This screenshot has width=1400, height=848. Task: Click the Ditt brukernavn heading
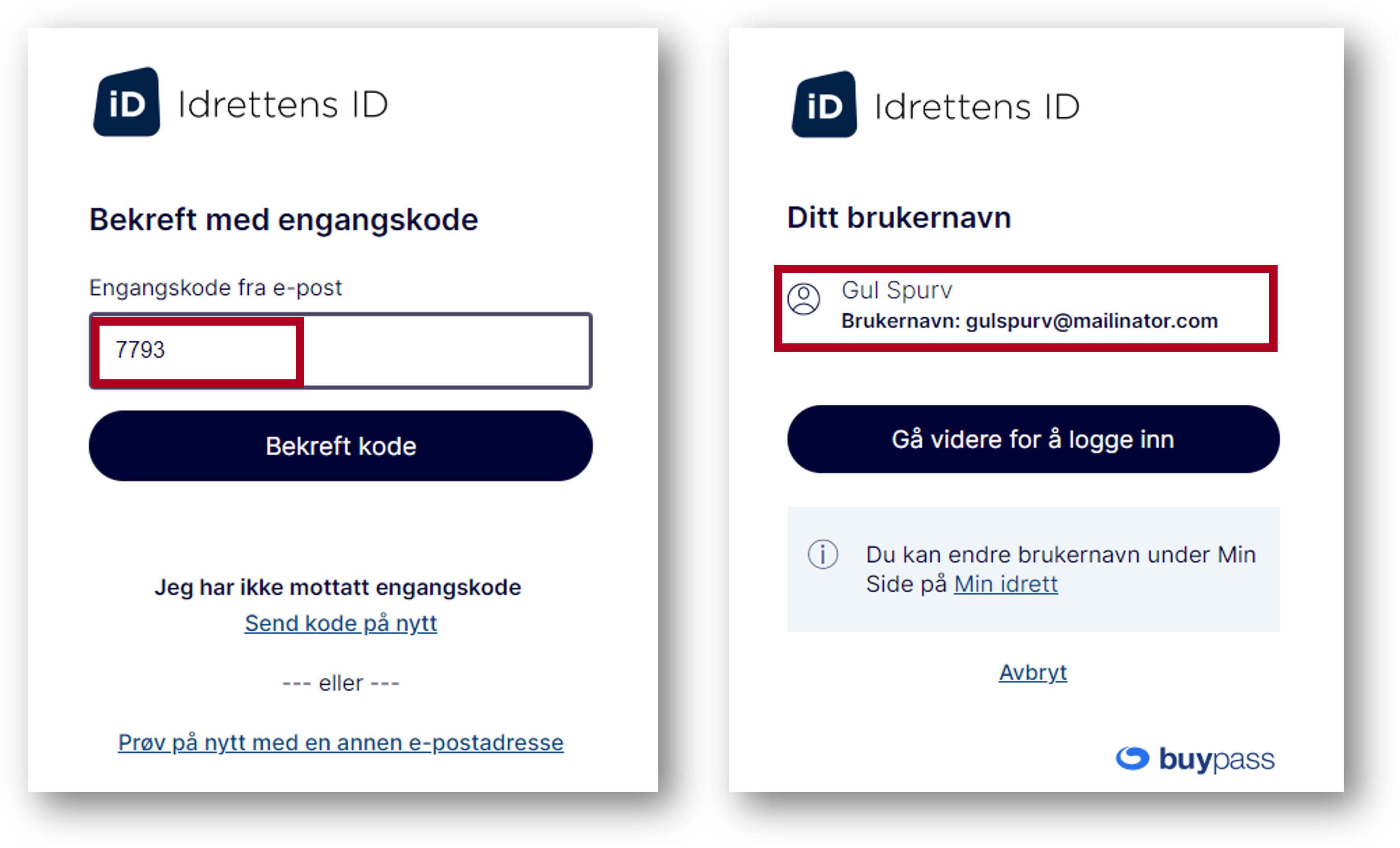899,218
